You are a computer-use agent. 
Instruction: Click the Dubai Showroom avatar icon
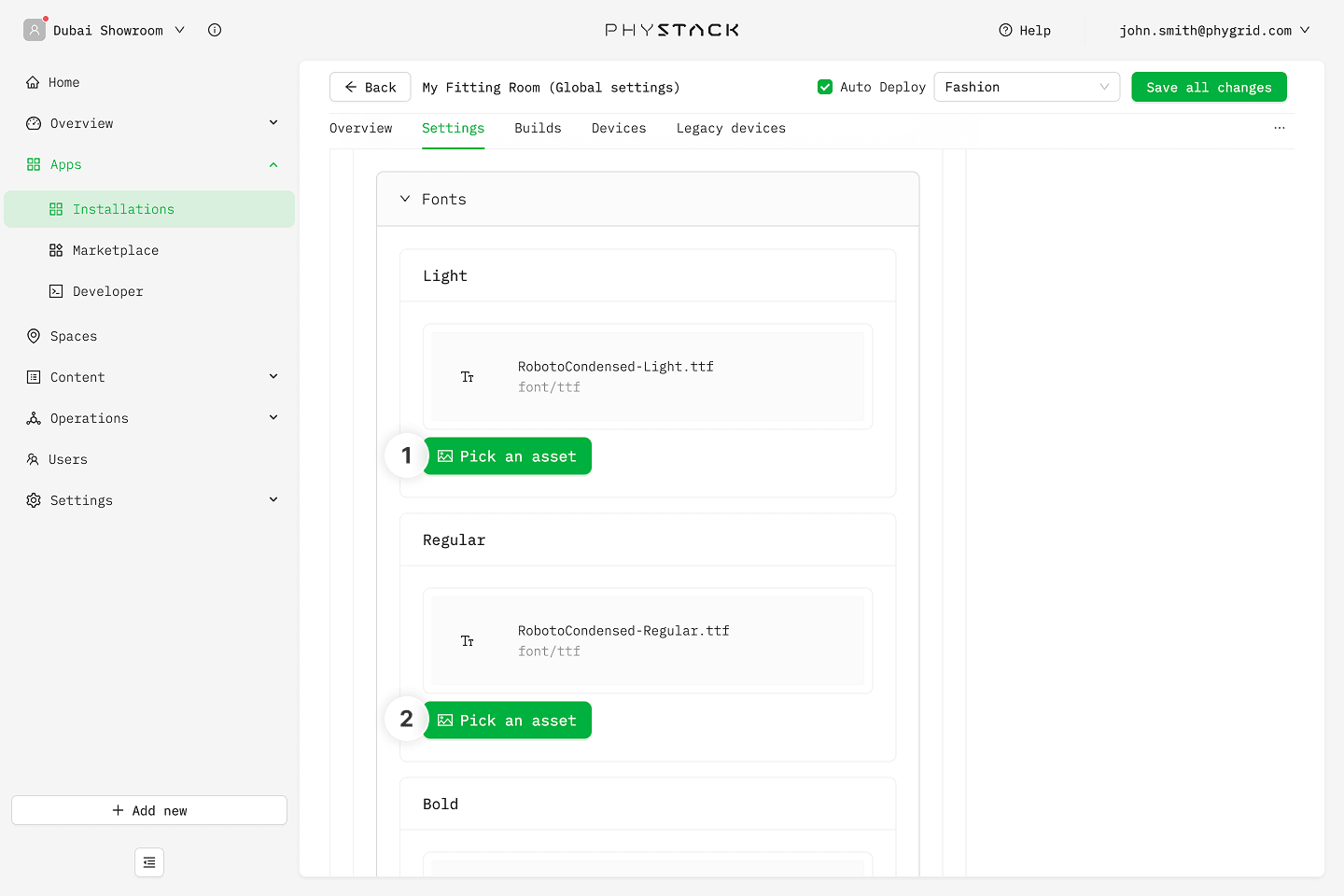(x=35, y=30)
